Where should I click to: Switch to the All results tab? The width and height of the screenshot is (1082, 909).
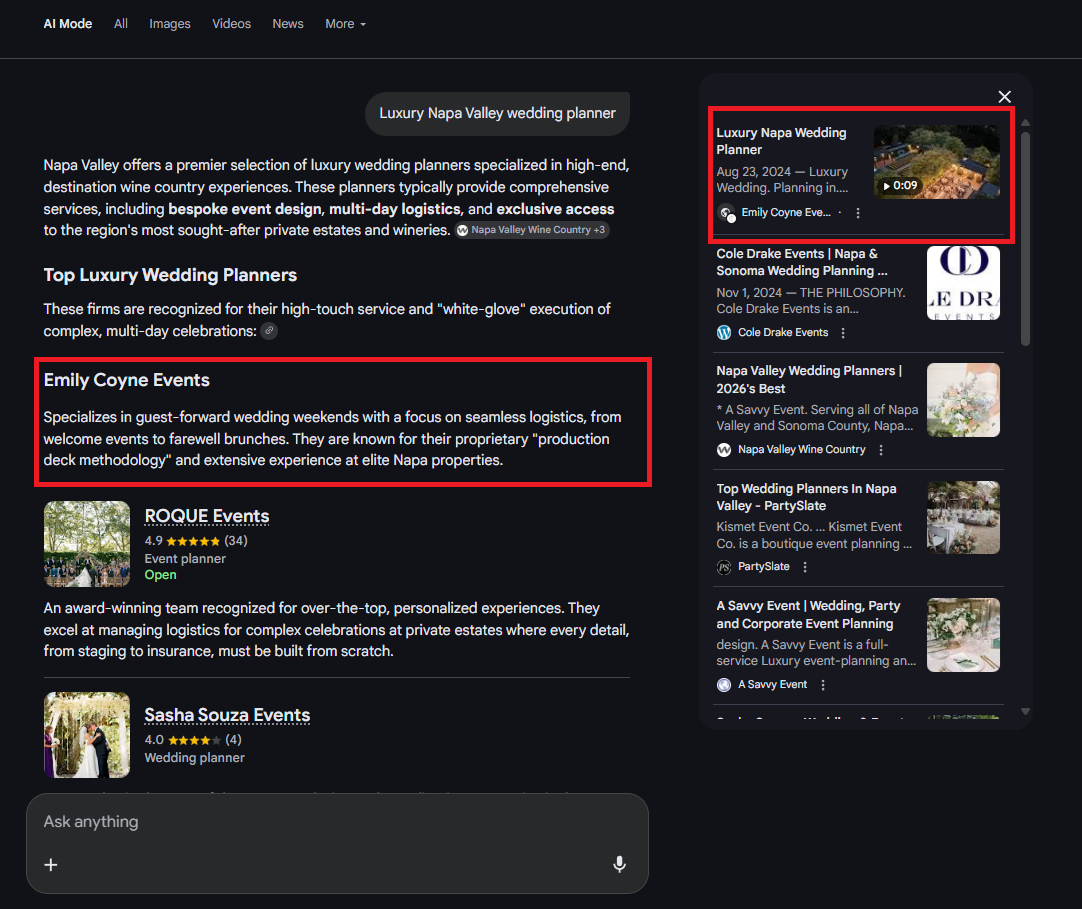(x=121, y=23)
